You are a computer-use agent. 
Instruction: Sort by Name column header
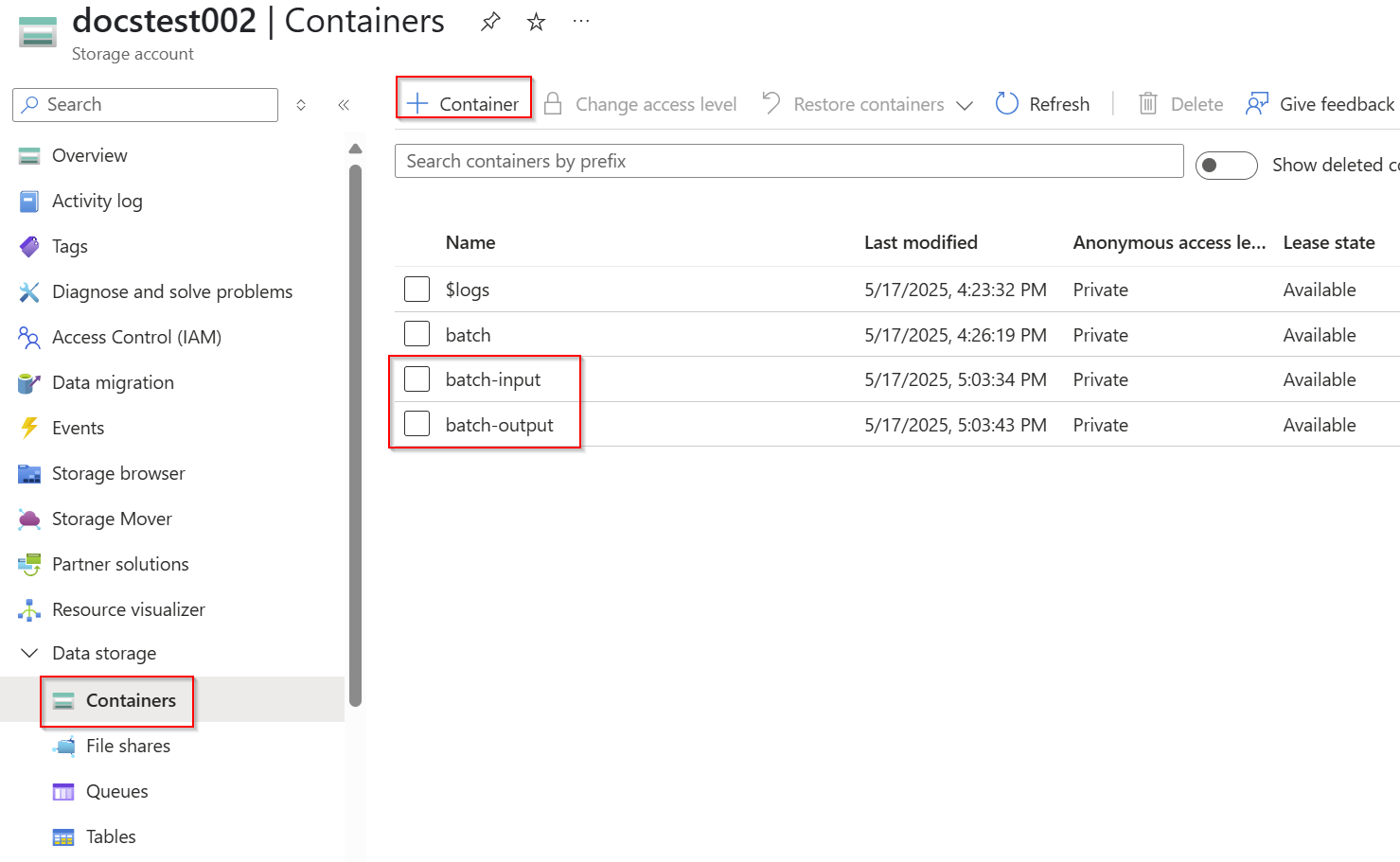coord(470,243)
